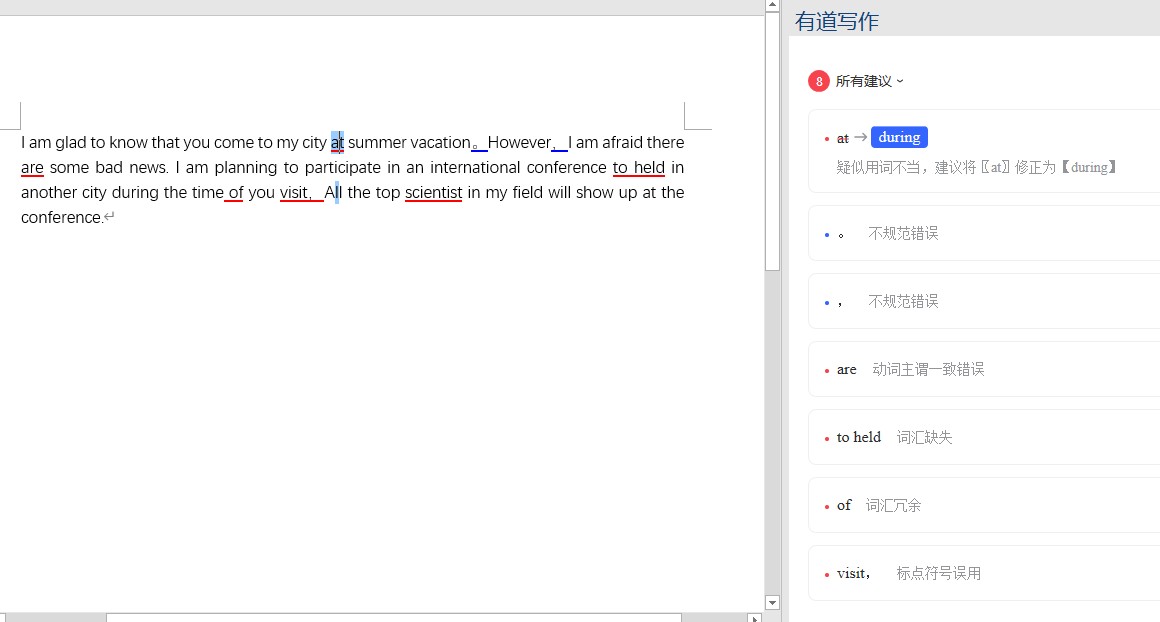This screenshot has height=622, width=1160.
Task: Click the red suggestion count badge
Action: pyautogui.click(x=819, y=81)
